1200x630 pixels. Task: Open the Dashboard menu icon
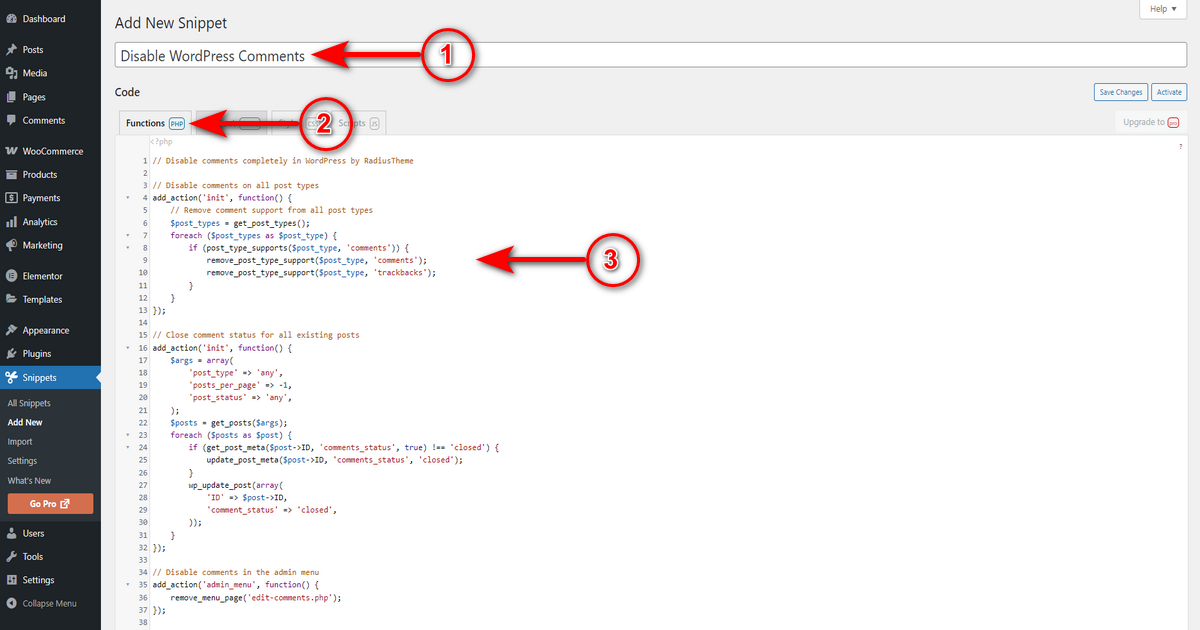[11, 19]
